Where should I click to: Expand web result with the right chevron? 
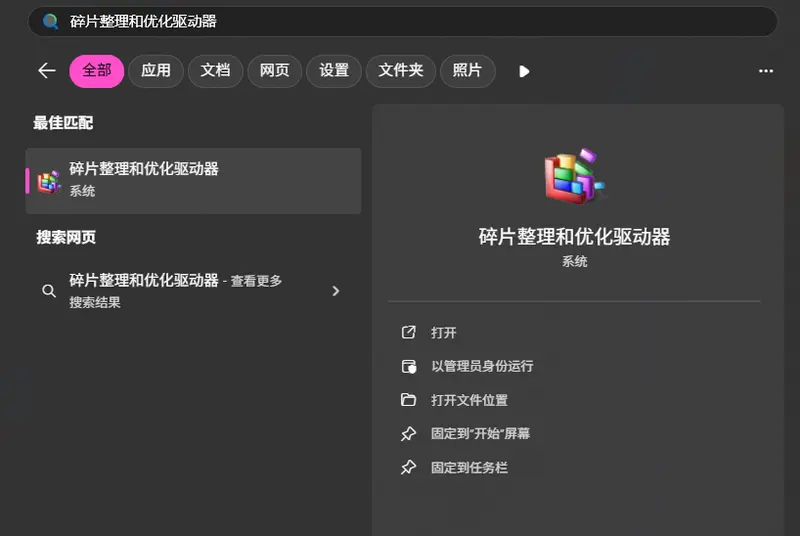[336, 291]
